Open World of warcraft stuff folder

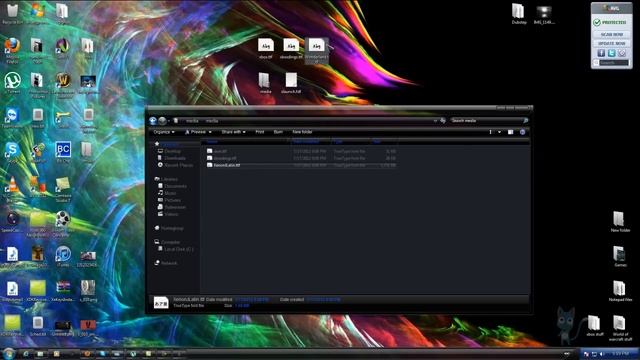click(x=620, y=328)
